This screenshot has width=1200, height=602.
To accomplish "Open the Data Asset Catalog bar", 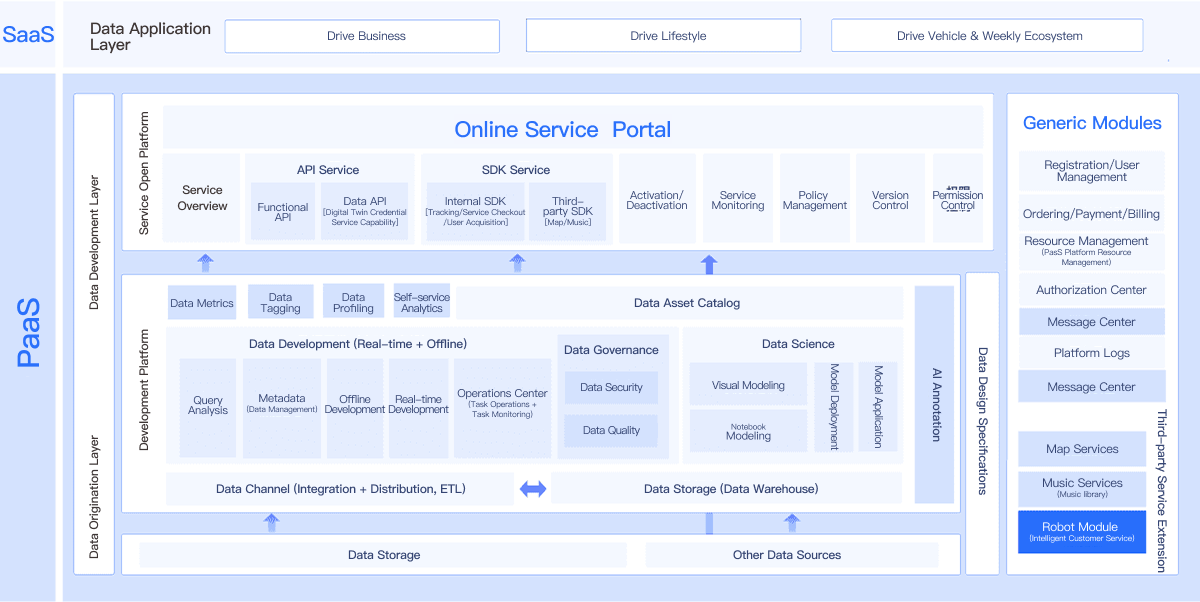I will click(x=686, y=303).
